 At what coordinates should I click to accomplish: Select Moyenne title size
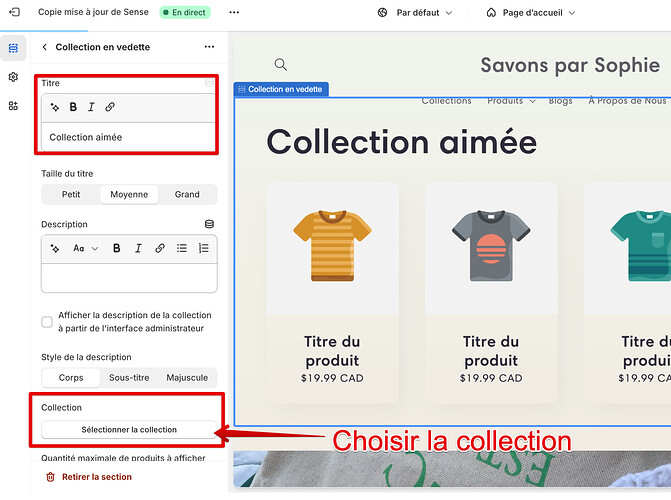[x=129, y=194]
